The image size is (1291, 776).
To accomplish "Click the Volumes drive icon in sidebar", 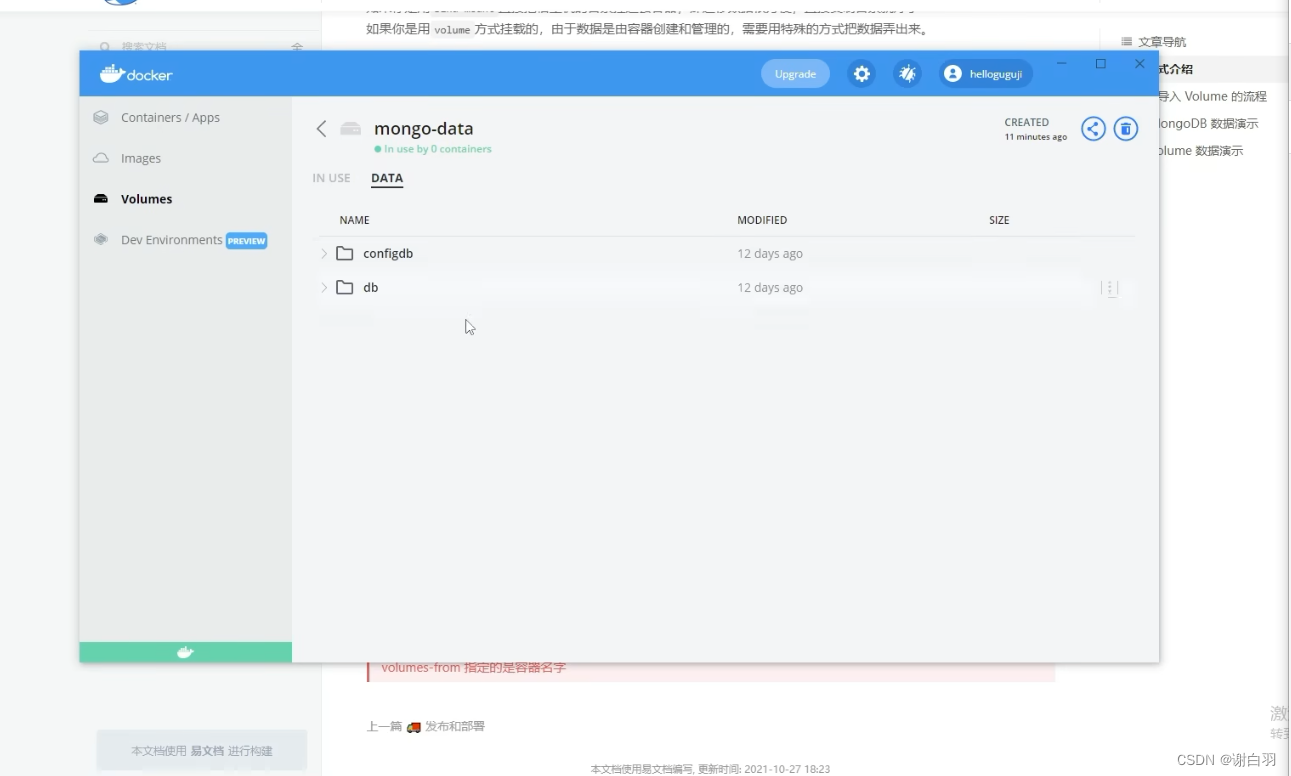I will pyautogui.click(x=101, y=199).
